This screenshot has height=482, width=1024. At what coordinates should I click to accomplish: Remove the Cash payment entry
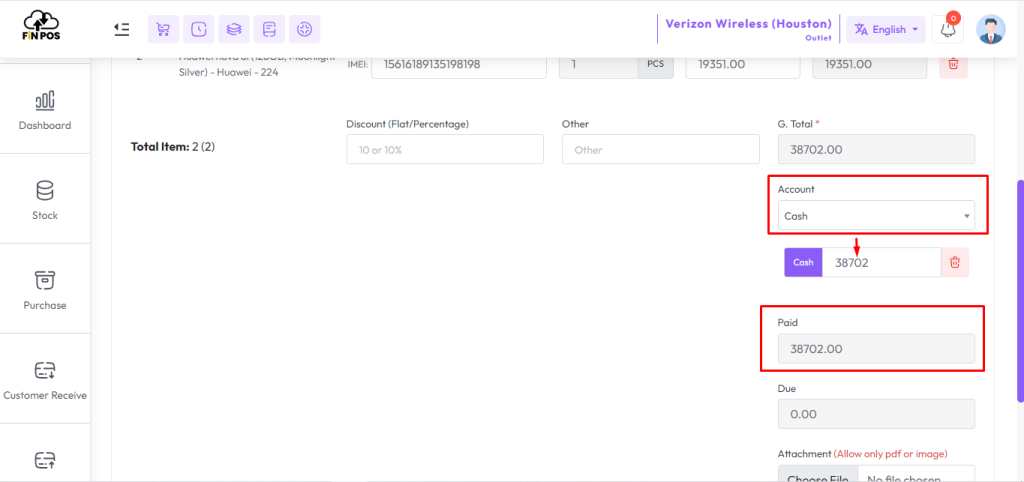pyautogui.click(x=955, y=262)
